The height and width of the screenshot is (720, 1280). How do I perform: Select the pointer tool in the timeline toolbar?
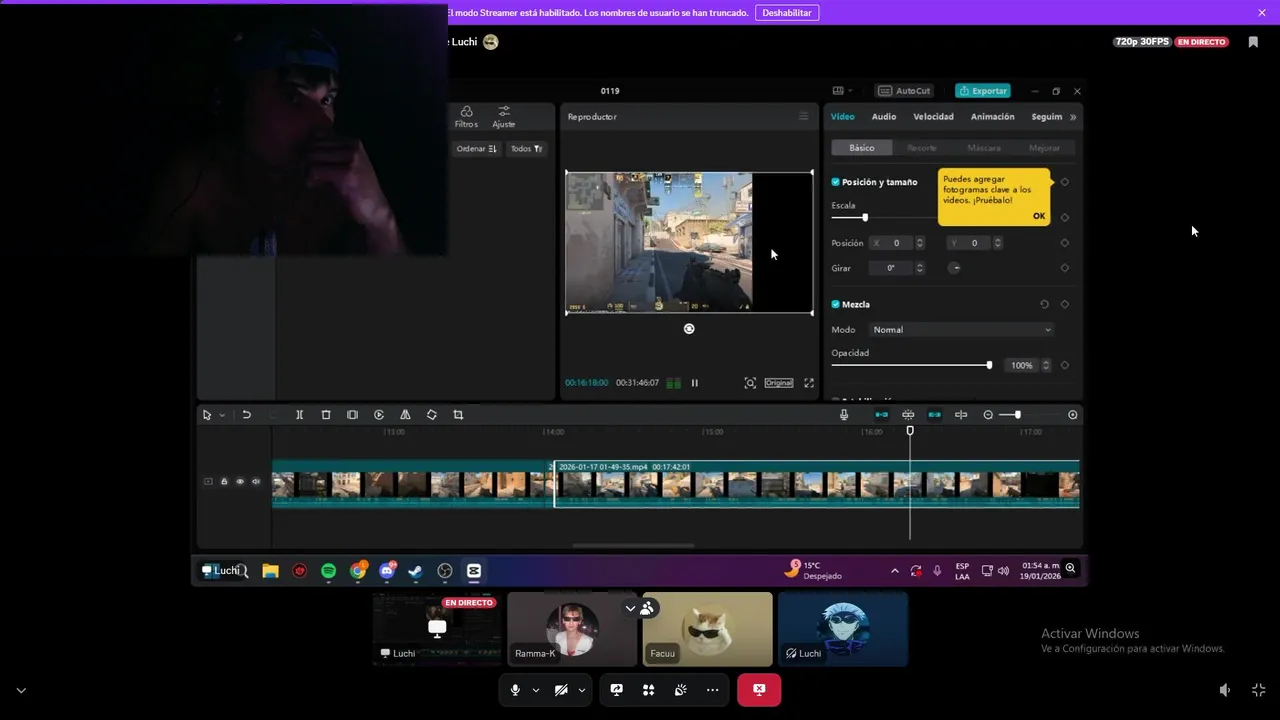207,415
